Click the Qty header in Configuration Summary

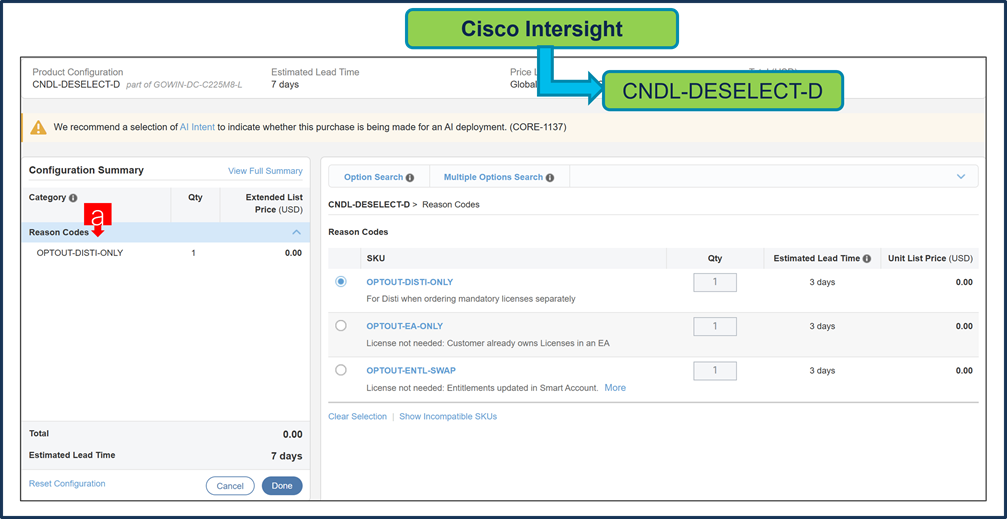point(195,198)
